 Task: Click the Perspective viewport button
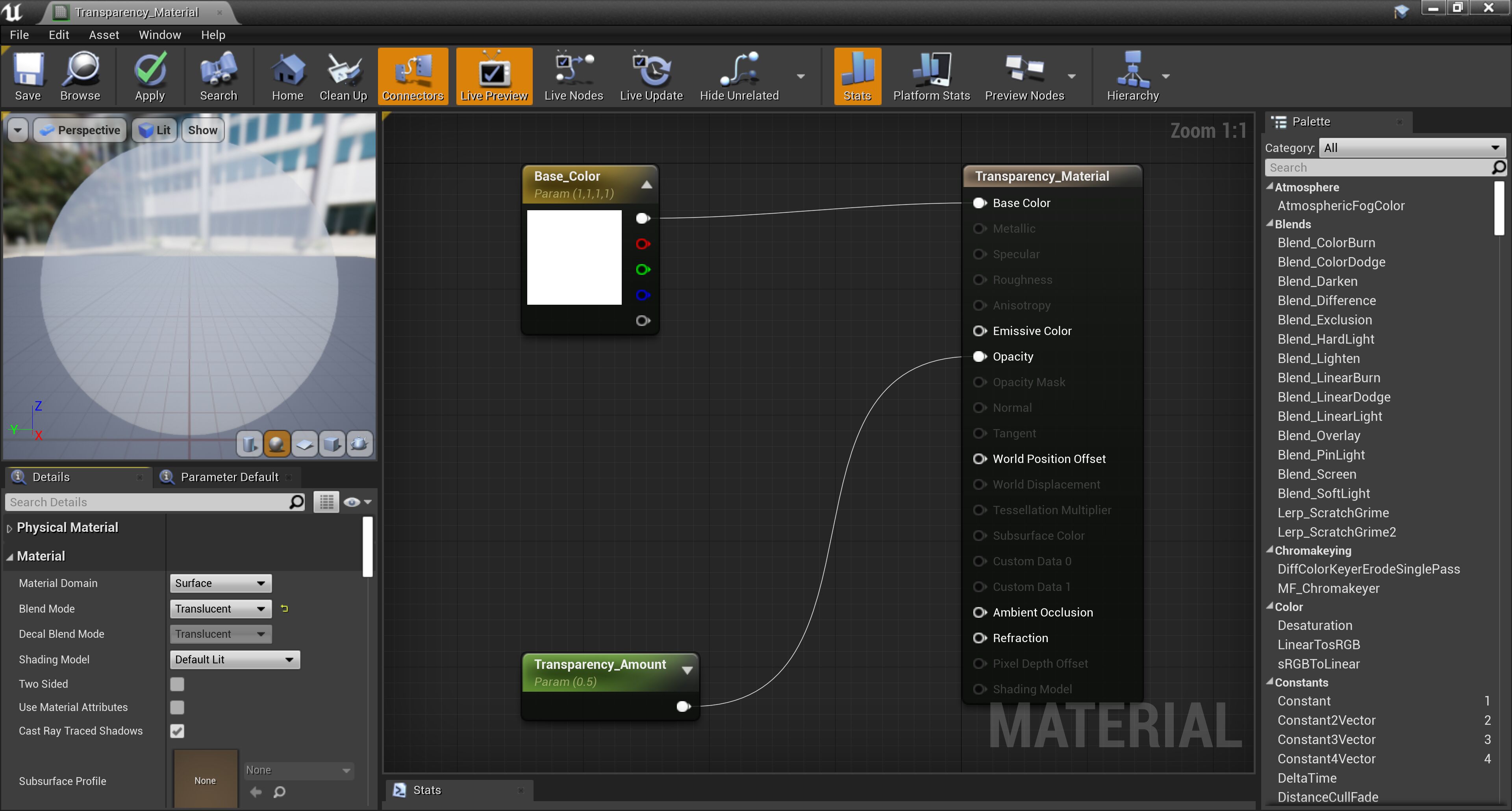coord(81,130)
